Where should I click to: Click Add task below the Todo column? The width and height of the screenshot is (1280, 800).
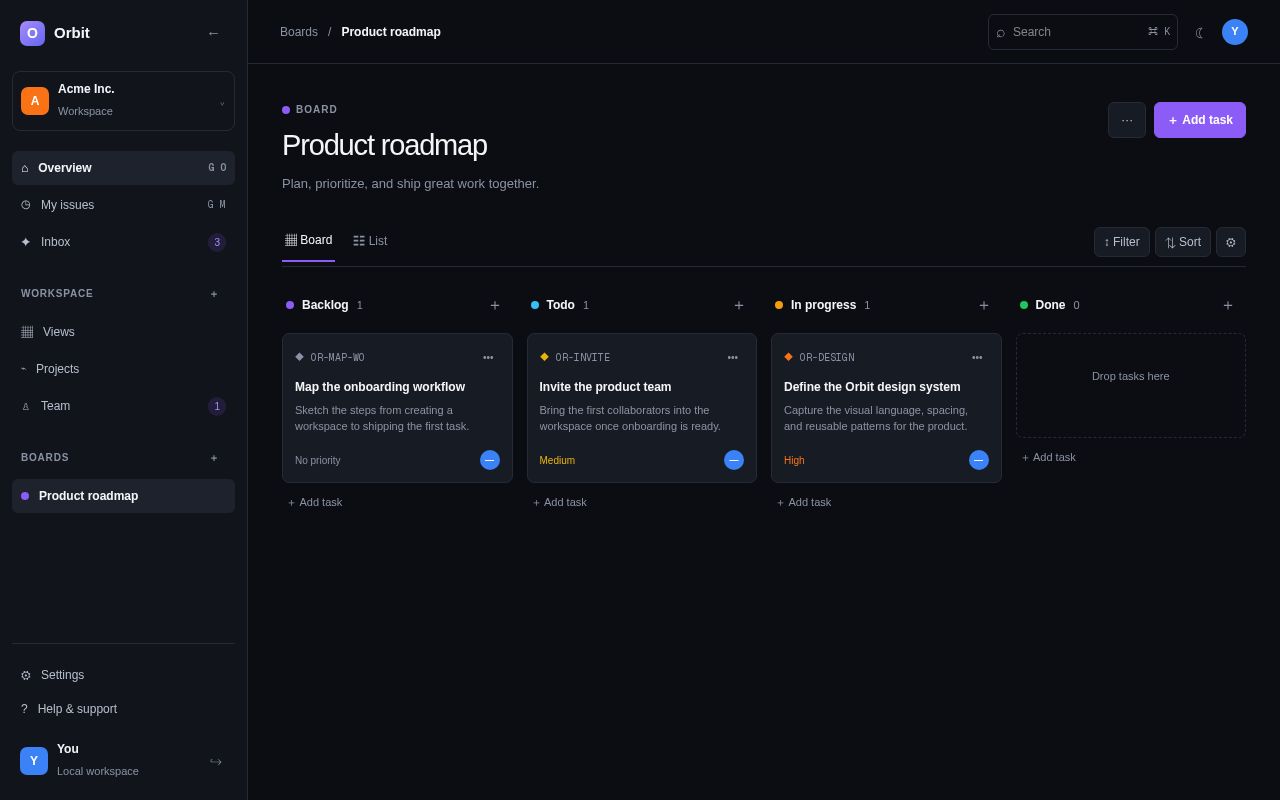560,502
